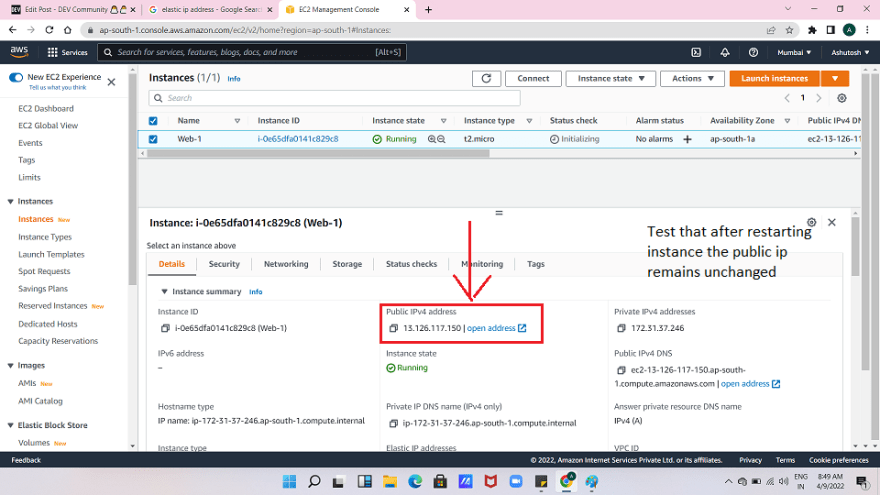The width and height of the screenshot is (880, 495).
Task: Open Microsoft Edge from taskbar
Action: (x=415, y=482)
